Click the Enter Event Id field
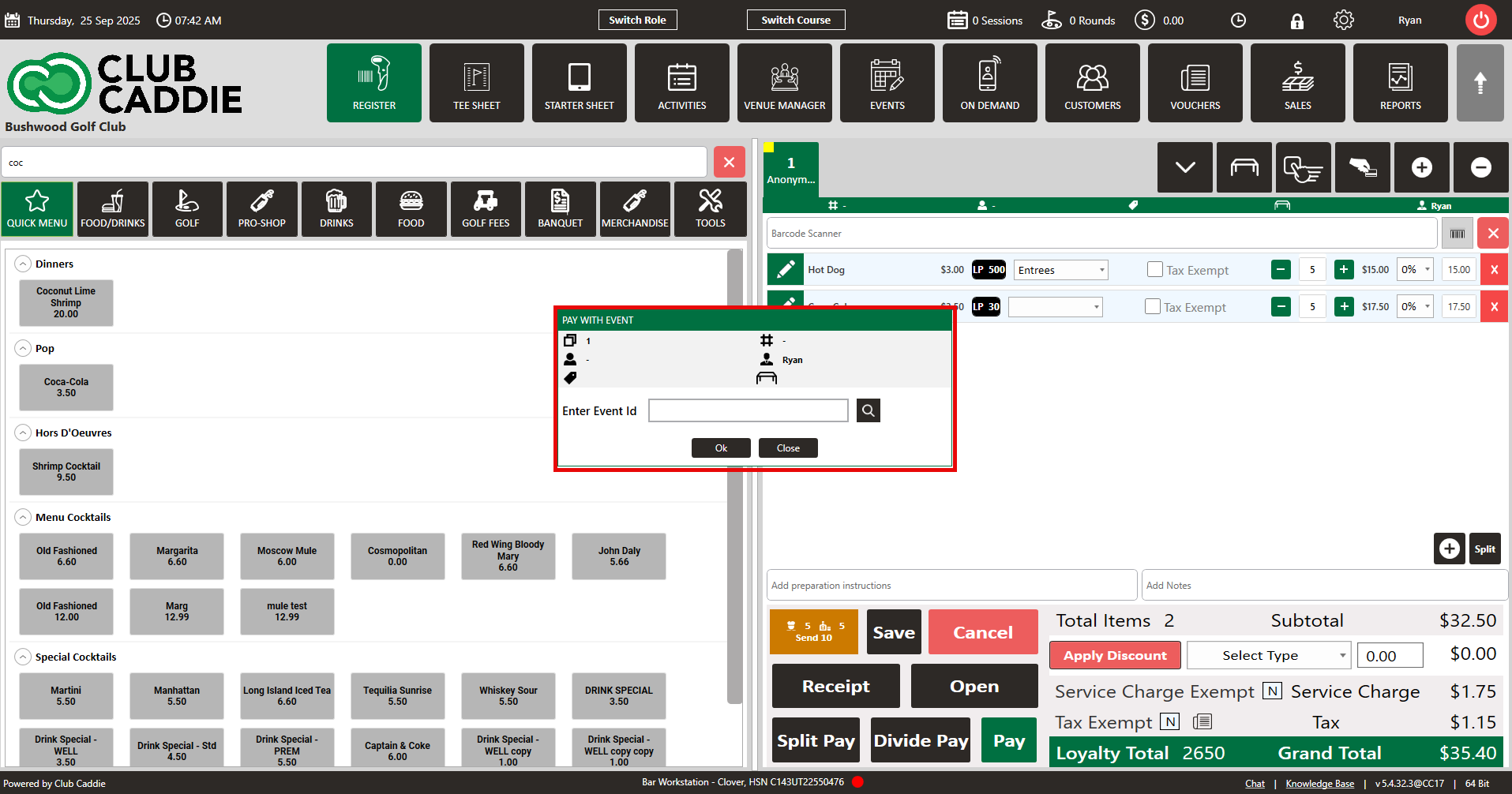 [748, 410]
